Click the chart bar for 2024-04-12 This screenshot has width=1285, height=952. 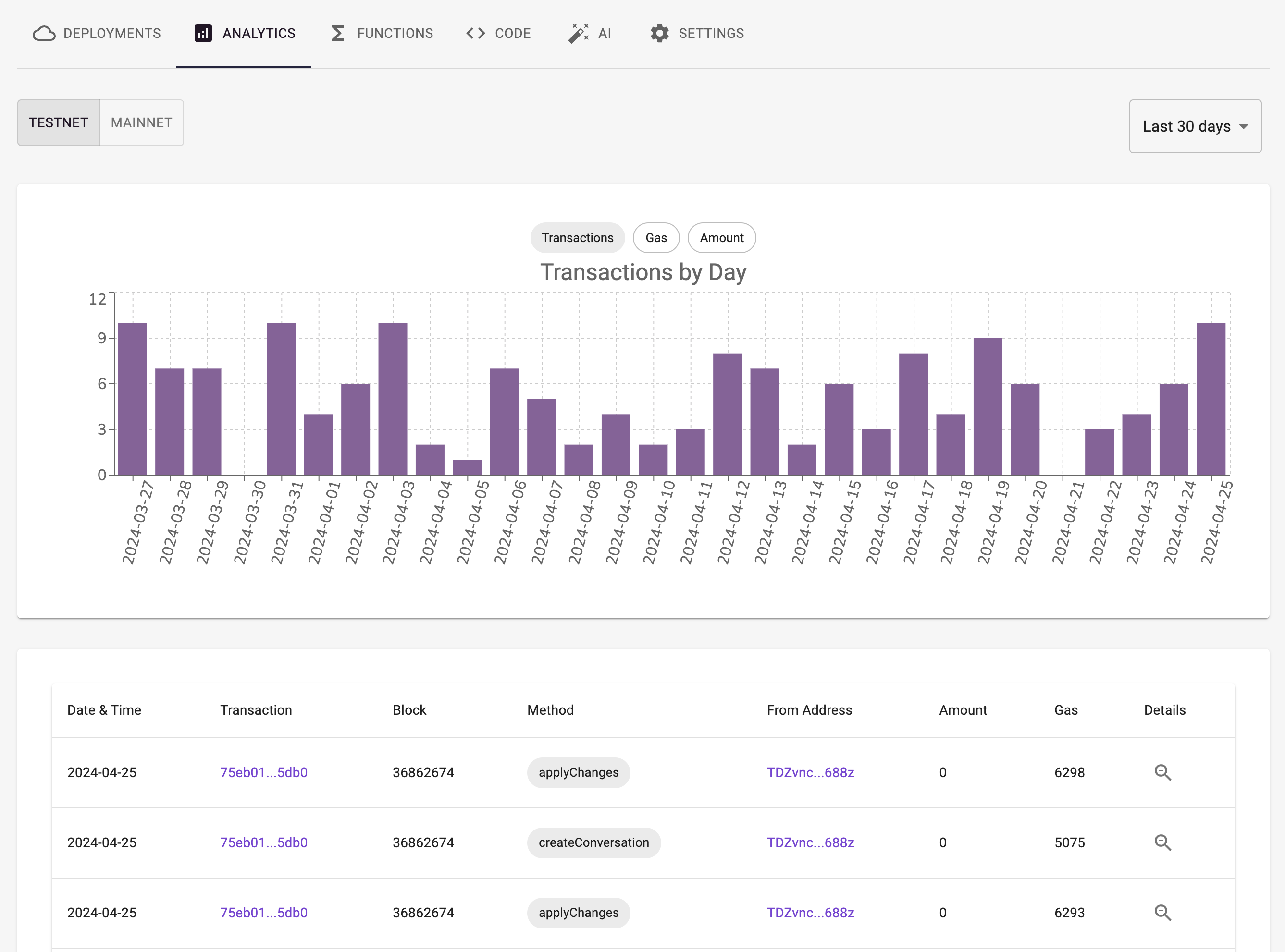coord(728,414)
